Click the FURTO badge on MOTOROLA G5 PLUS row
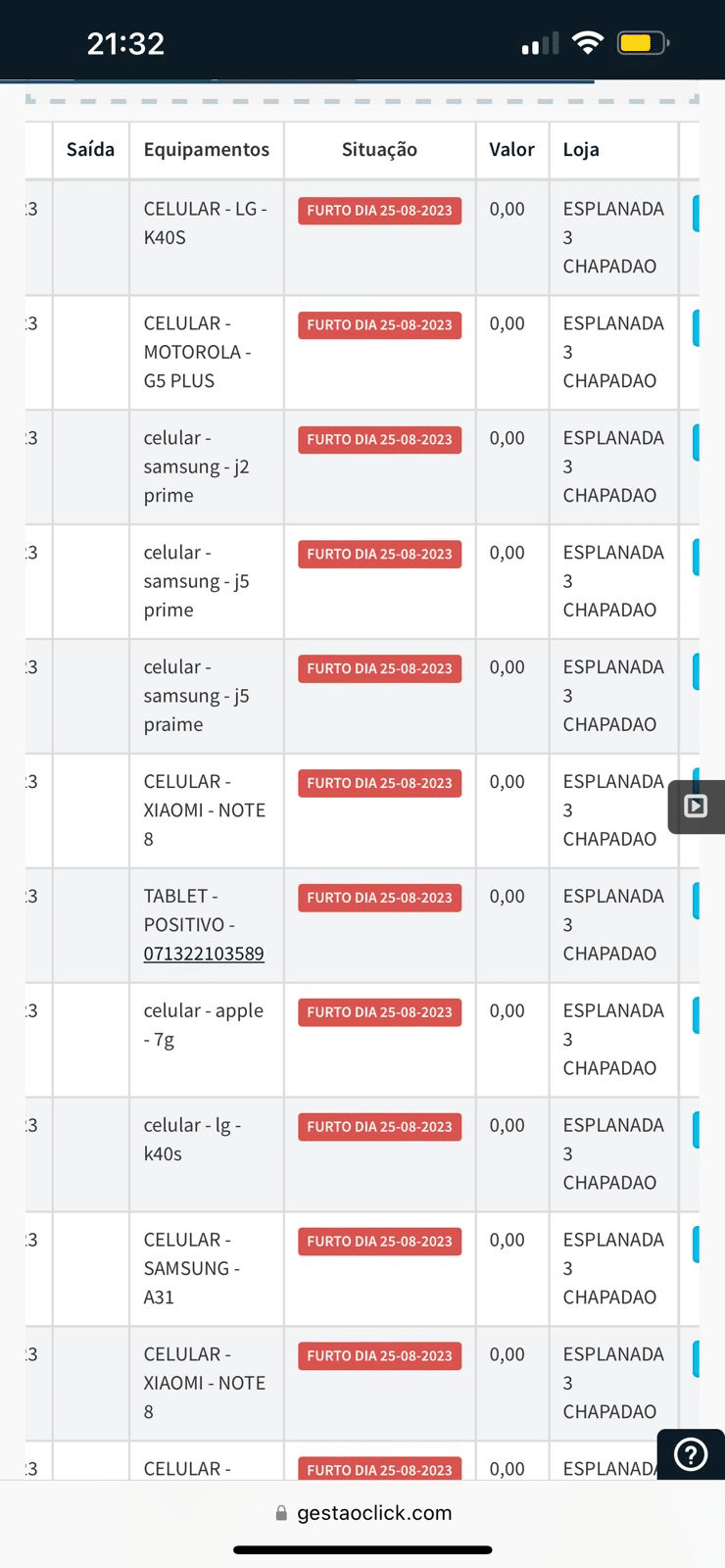This screenshot has height=1568, width=725. tap(379, 325)
